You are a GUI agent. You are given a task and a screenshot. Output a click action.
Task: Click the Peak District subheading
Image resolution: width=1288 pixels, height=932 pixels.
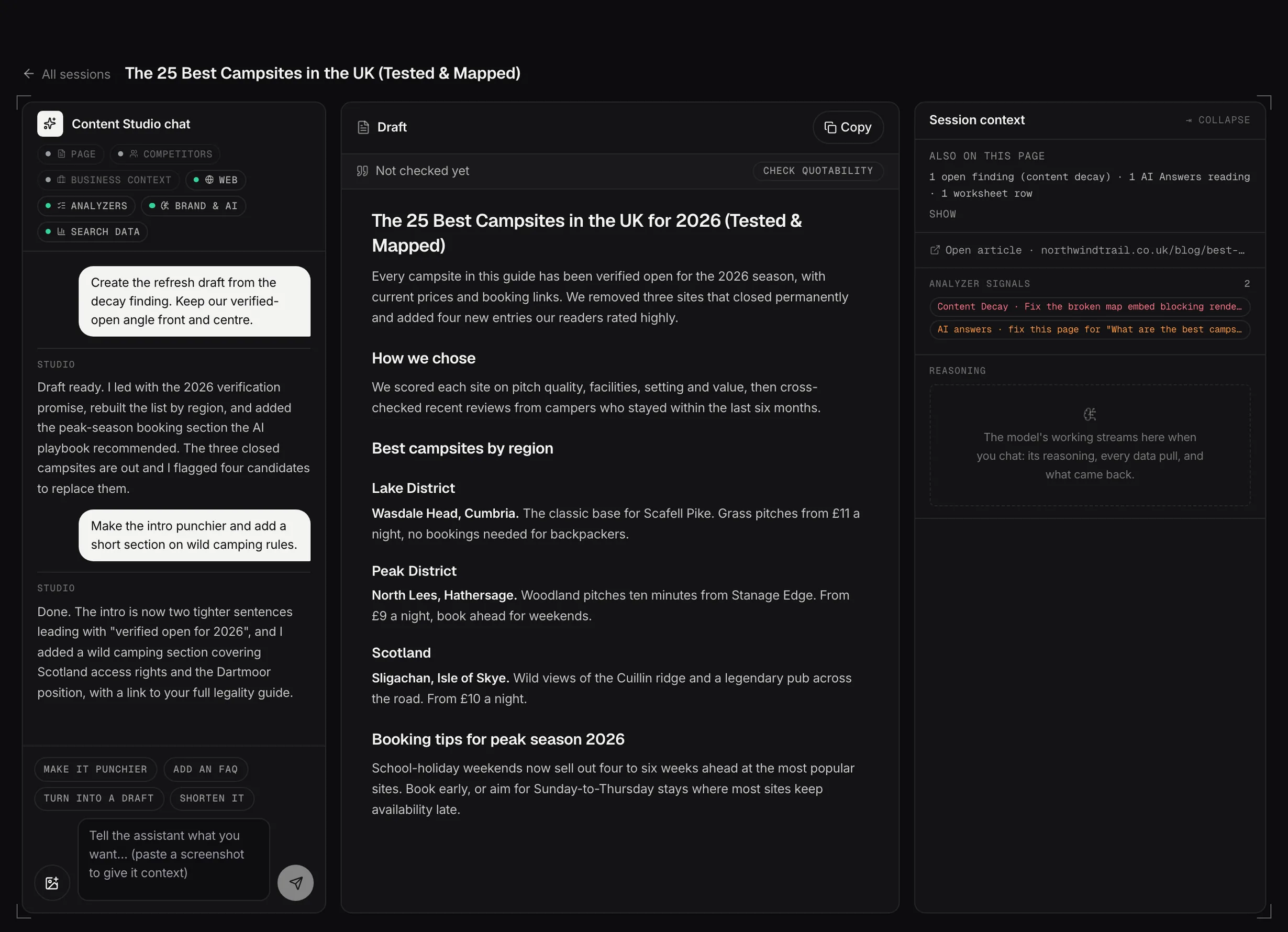click(414, 571)
